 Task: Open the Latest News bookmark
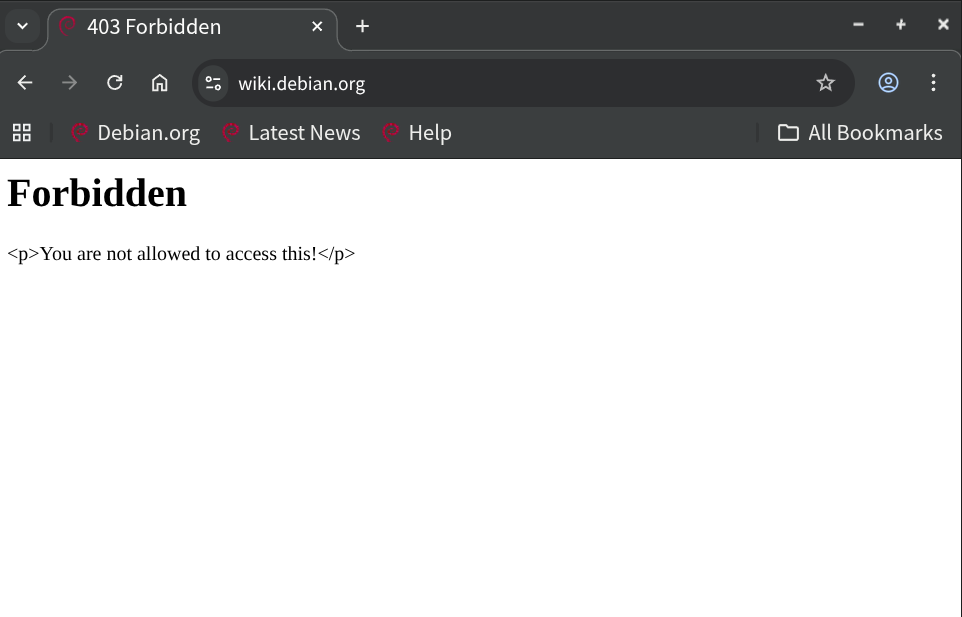tap(291, 133)
